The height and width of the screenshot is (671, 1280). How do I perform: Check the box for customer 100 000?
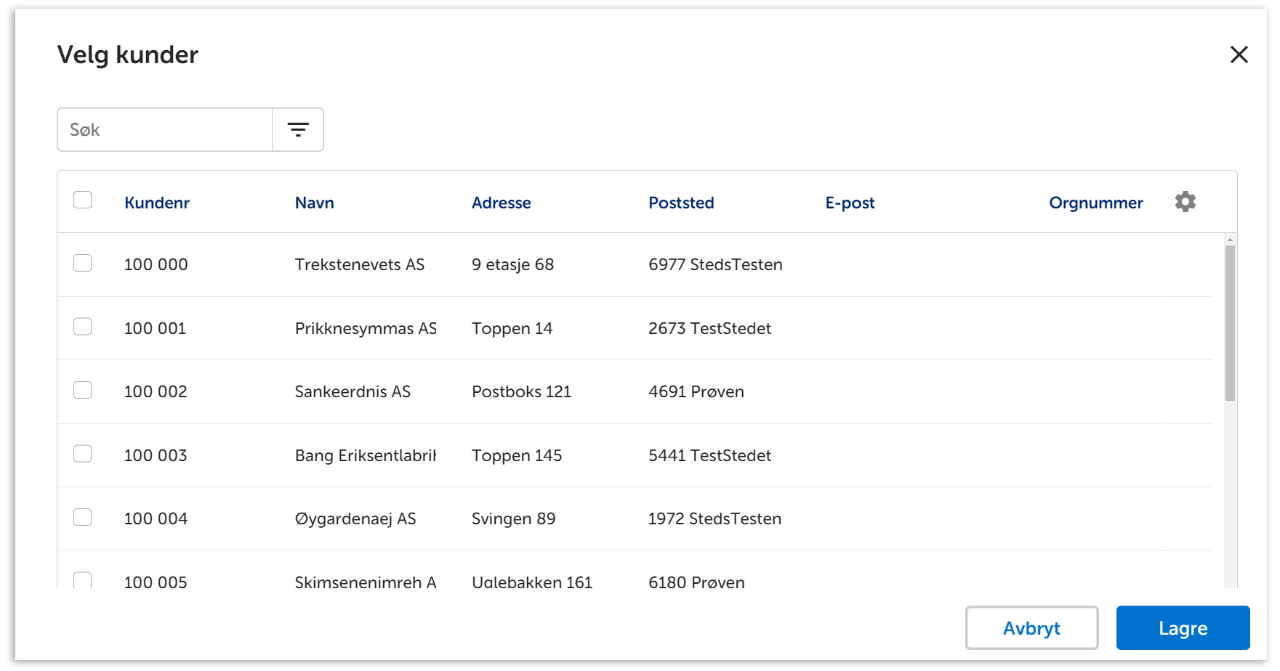click(x=83, y=263)
